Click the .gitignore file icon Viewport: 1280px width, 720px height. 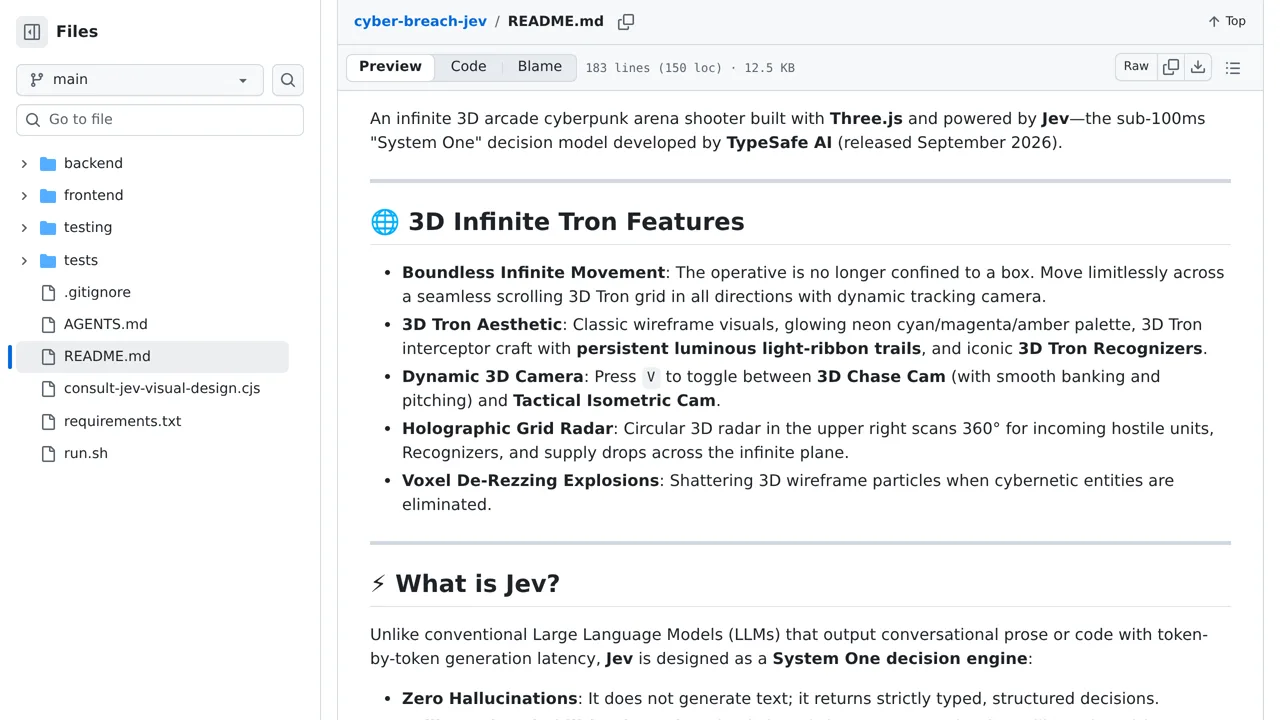[x=48, y=293]
